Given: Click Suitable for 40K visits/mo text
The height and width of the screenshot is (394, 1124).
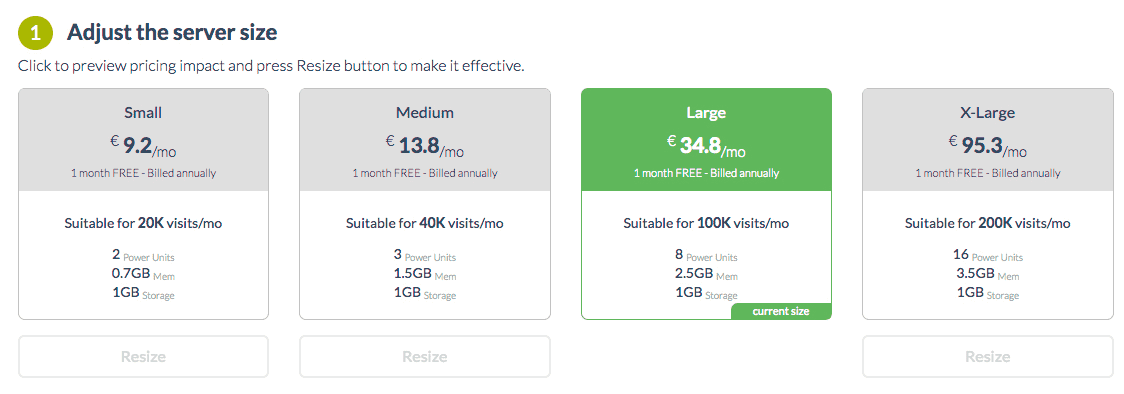Looking at the screenshot, I should click(424, 224).
